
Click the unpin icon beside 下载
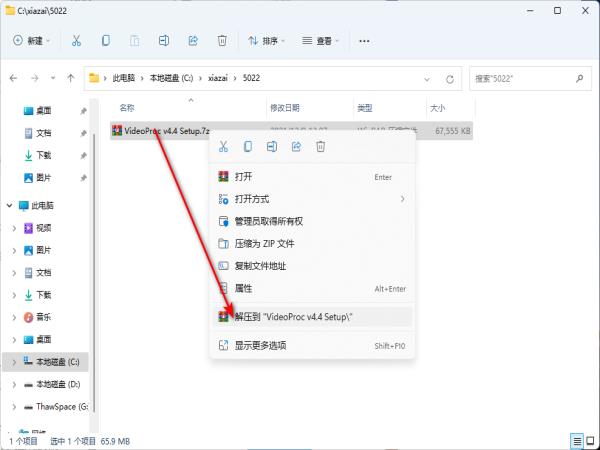[x=83, y=155]
